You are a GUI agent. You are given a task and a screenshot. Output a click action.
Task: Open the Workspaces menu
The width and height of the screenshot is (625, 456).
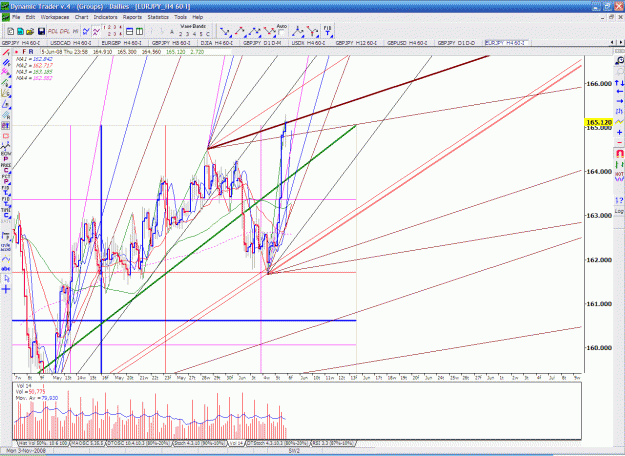[55, 17]
